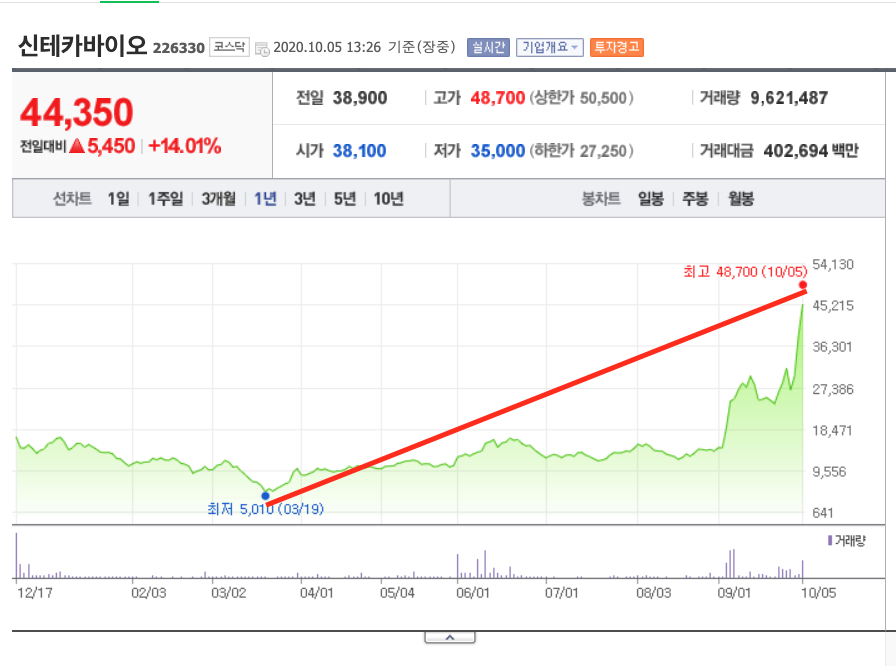This screenshot has width=896, height=666.
Task: Click the 고가 value 48,700
Action: [498, 98]
